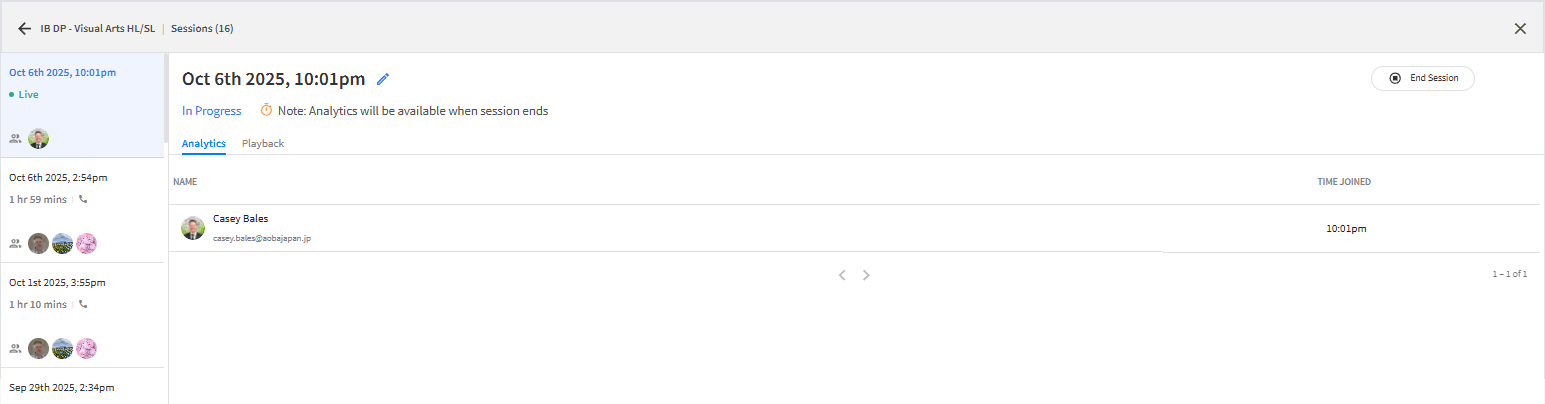Click the pencil icon to edit session title
The width and height of the screenshot is (1545, 404).
tap(382, 79)
